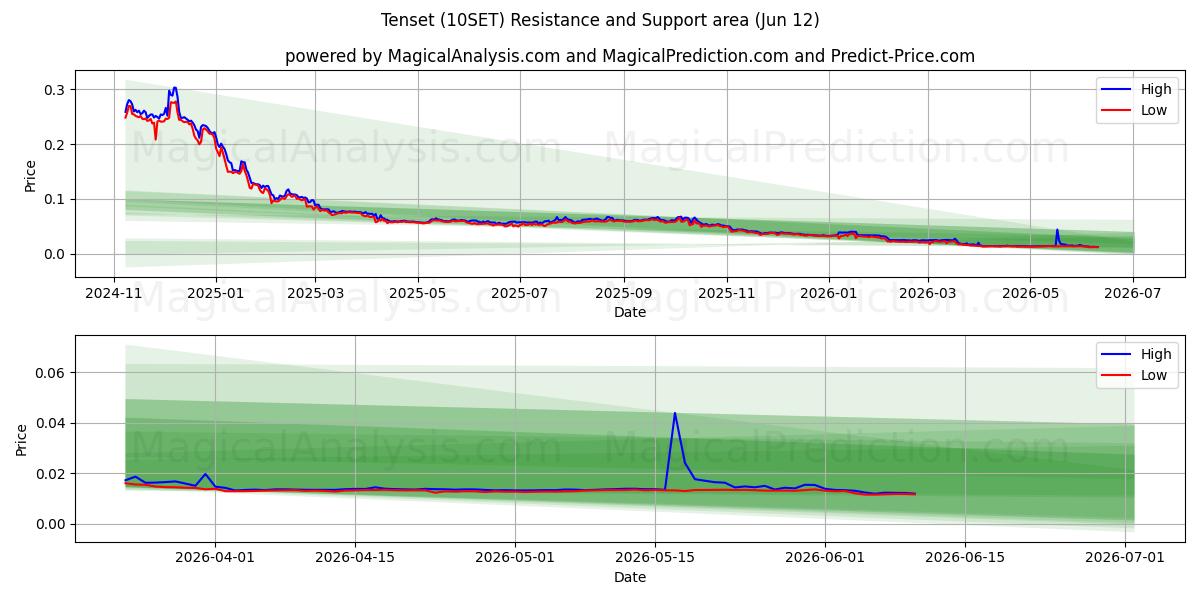Select the '2026-06-01' tick label
Screen dimensions: 1200x600
coord(826,558)
